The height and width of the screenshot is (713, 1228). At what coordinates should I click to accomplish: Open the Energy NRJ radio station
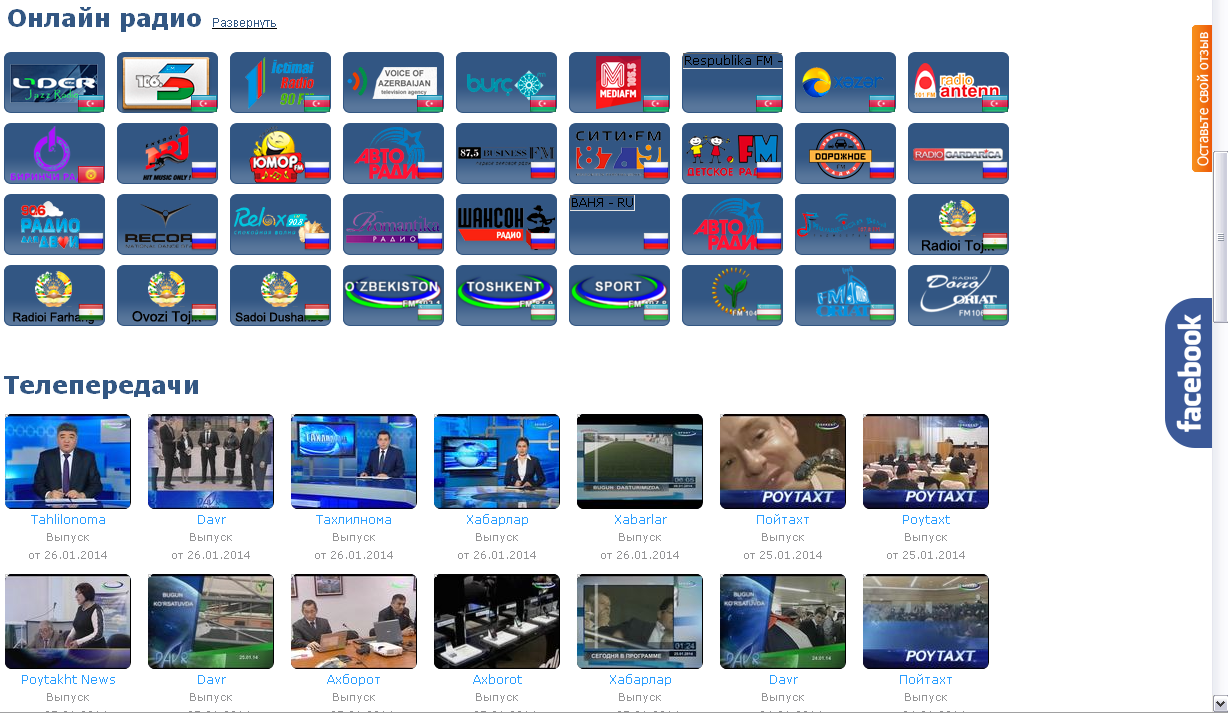[x=167, y=154]
